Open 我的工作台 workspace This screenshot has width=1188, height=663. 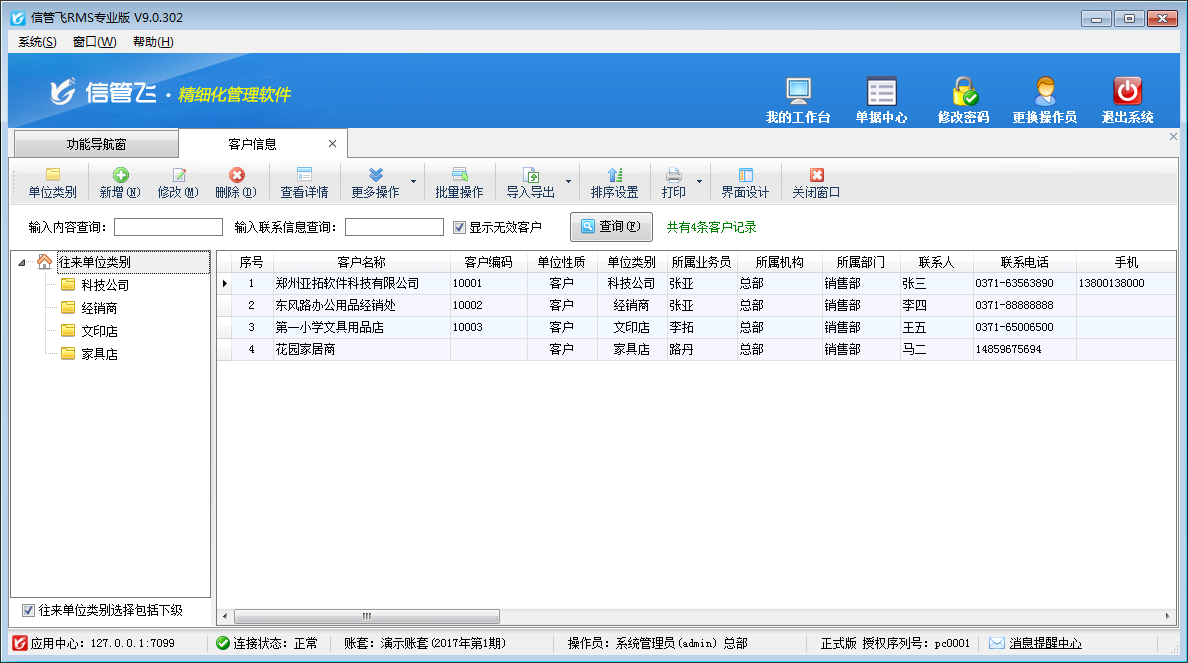[x=796, y=95]
